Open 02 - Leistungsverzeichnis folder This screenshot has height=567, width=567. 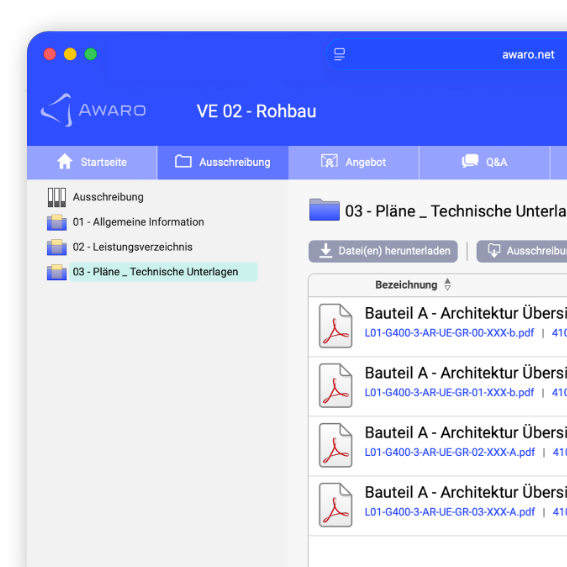(132, 247)
